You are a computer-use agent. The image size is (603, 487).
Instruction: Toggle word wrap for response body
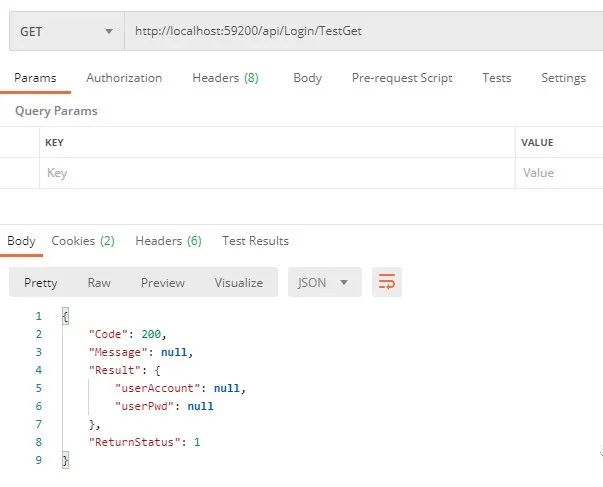pos(386,282)
